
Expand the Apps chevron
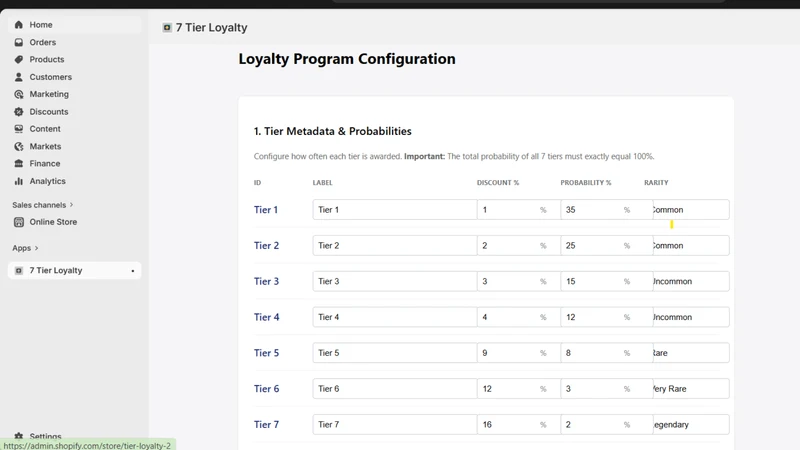[36, 248]
